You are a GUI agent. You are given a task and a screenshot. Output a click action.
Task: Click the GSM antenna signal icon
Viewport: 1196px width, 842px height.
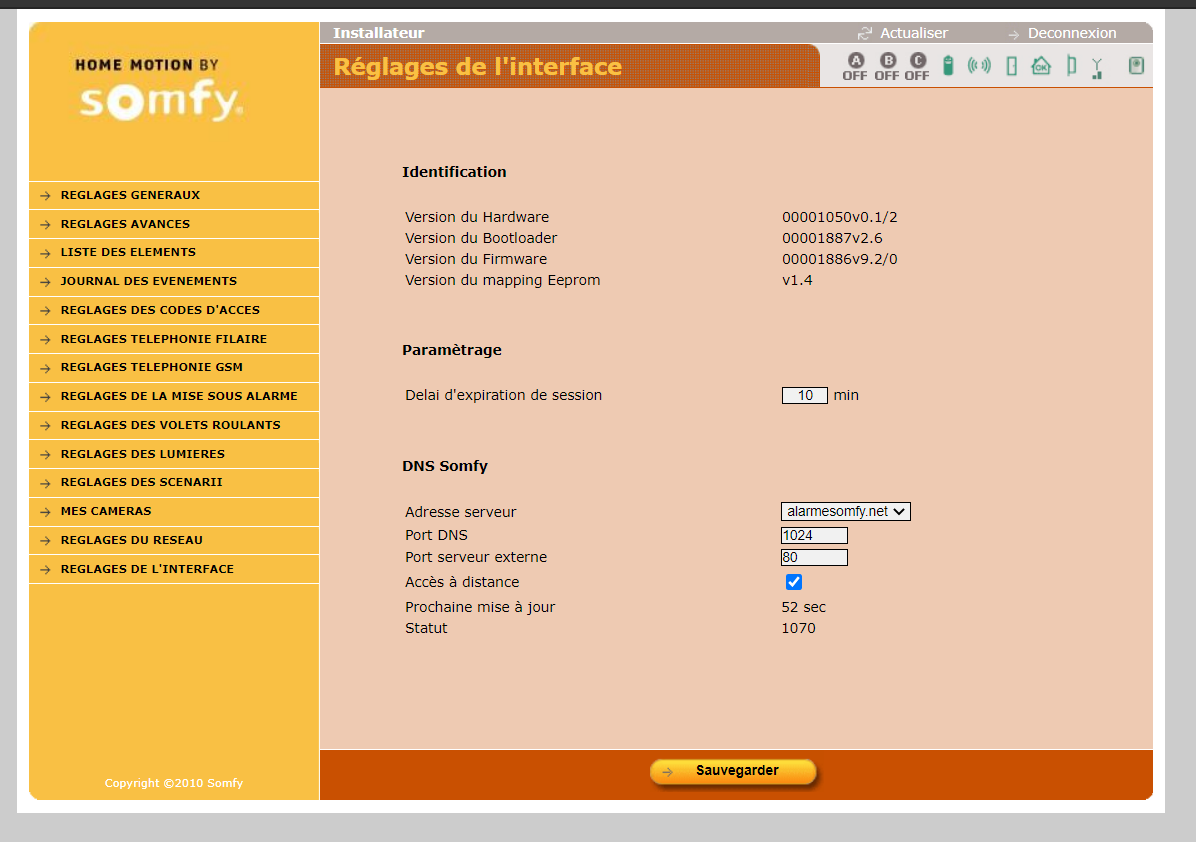click(1097, 68)
